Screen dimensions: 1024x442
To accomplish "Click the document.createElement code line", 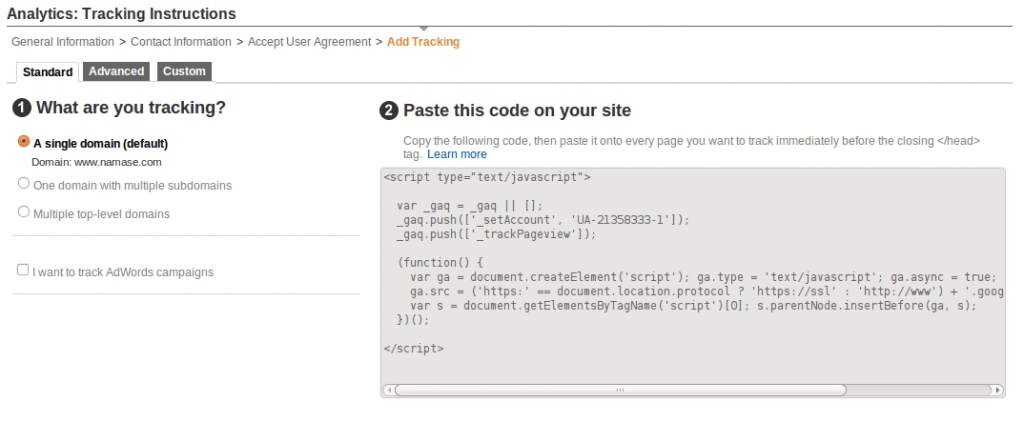I will point(704,277).
